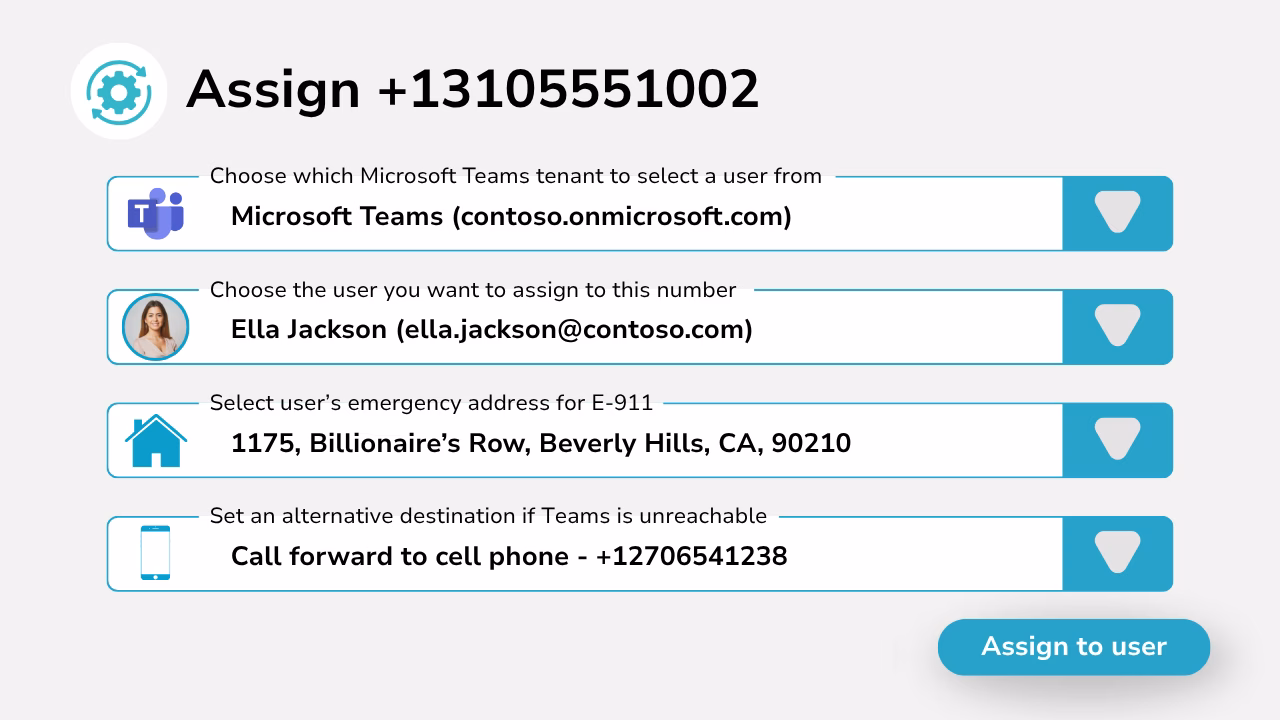
Task: Click the gear sync settings icon
Action: tap(119, 91)
